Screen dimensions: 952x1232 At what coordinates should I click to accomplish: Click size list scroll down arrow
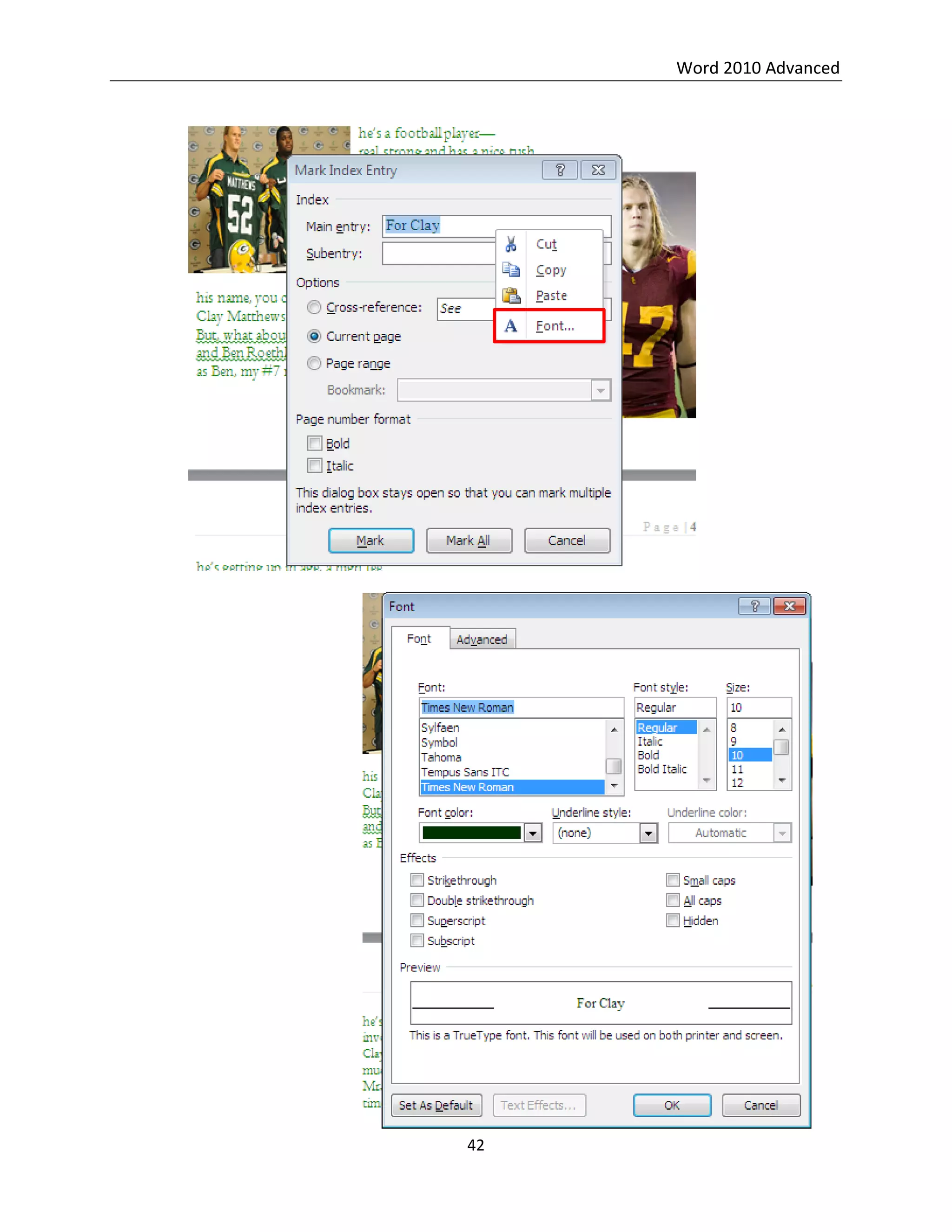[x=782, y=781]
